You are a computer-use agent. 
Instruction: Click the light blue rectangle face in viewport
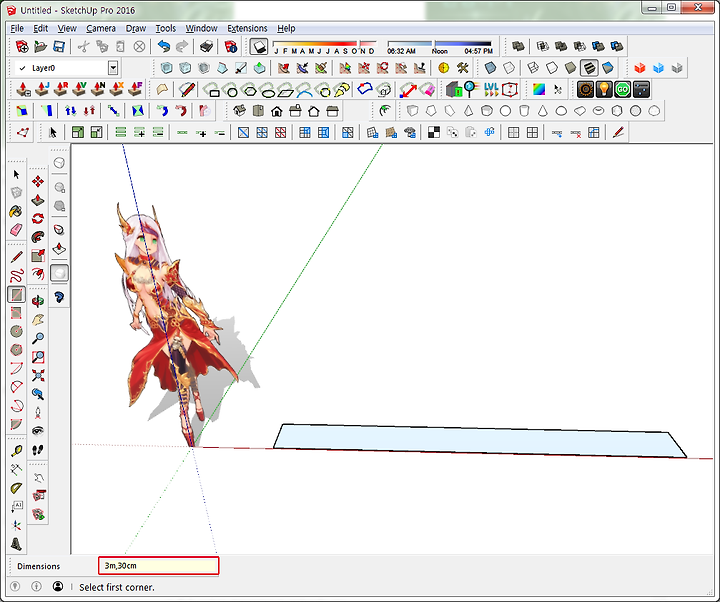coord(478,442)
